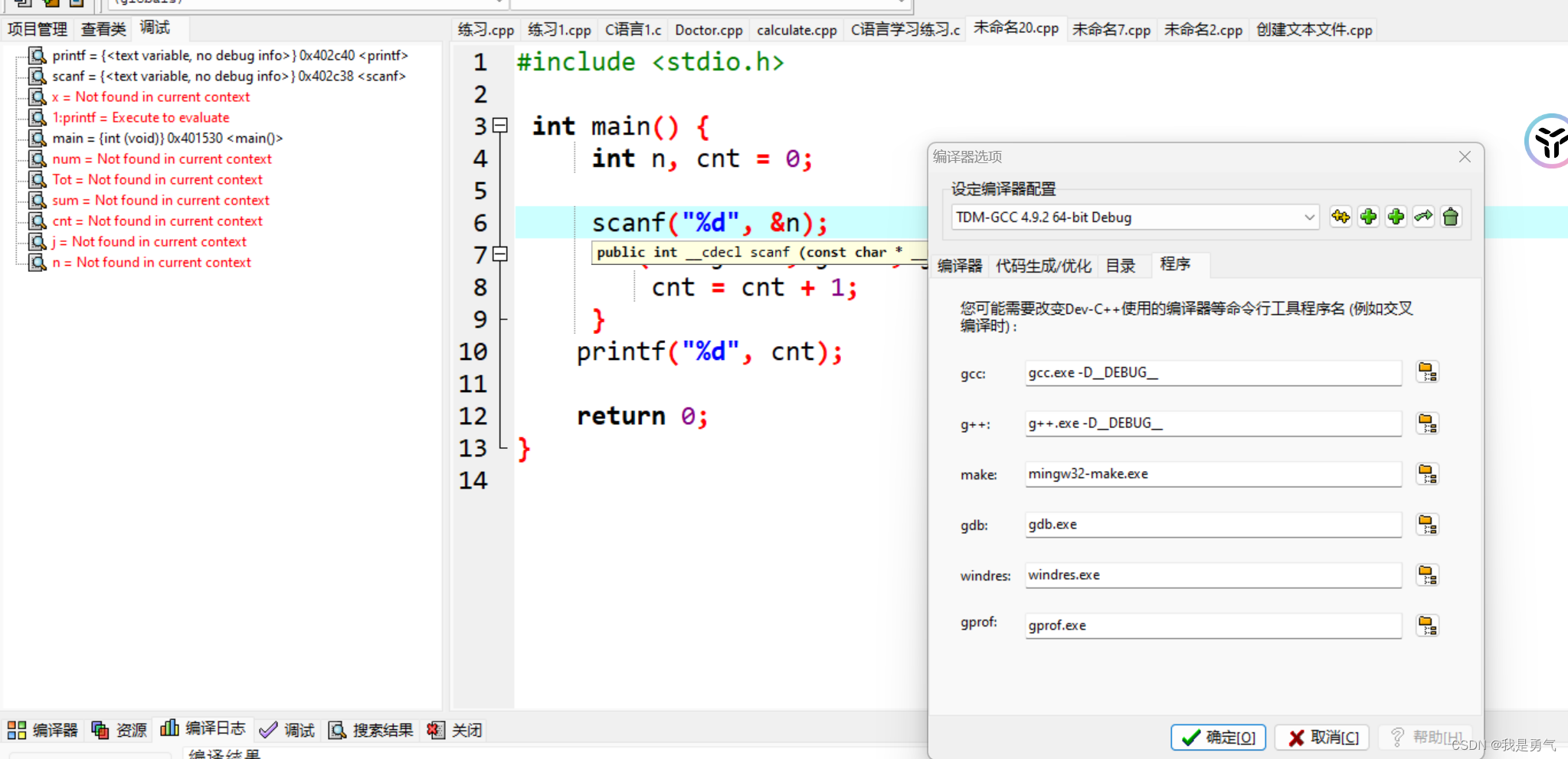The height and width of the screenshot is (759, 1568).
Task: Add a blank compiler set with first plus icon
Action: pyautogui.click(x=1368, y=217)
